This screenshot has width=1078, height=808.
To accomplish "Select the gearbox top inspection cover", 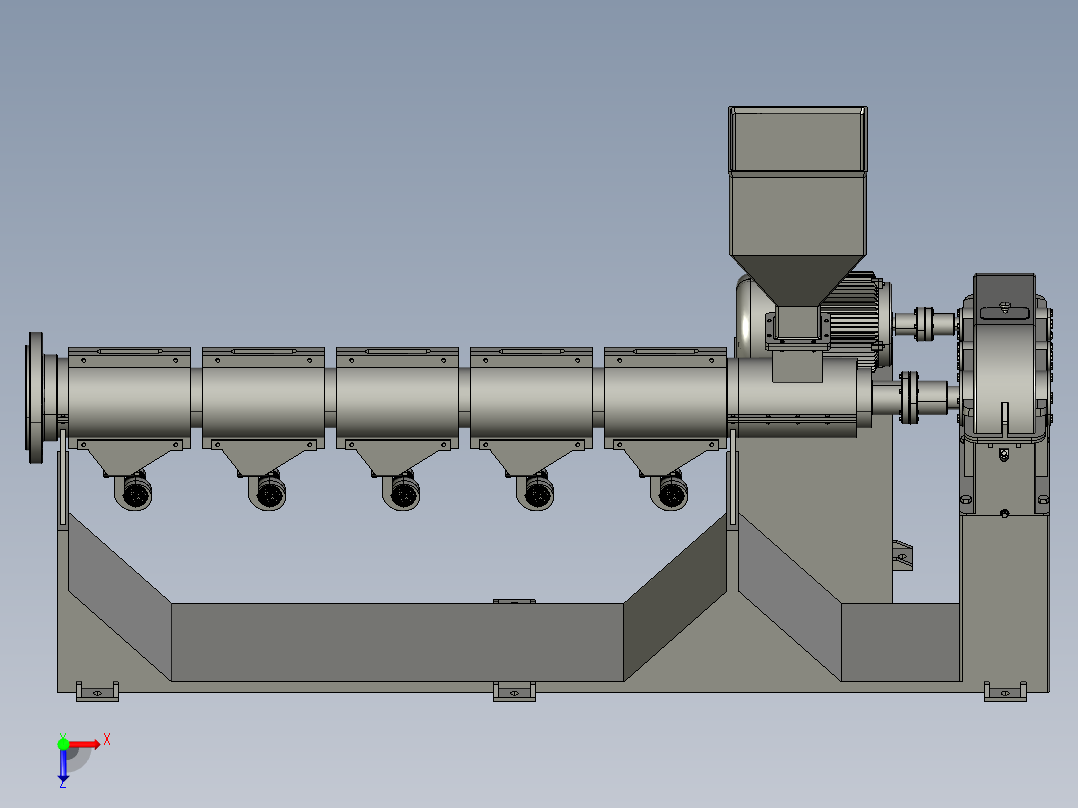I will (1004, 312).
